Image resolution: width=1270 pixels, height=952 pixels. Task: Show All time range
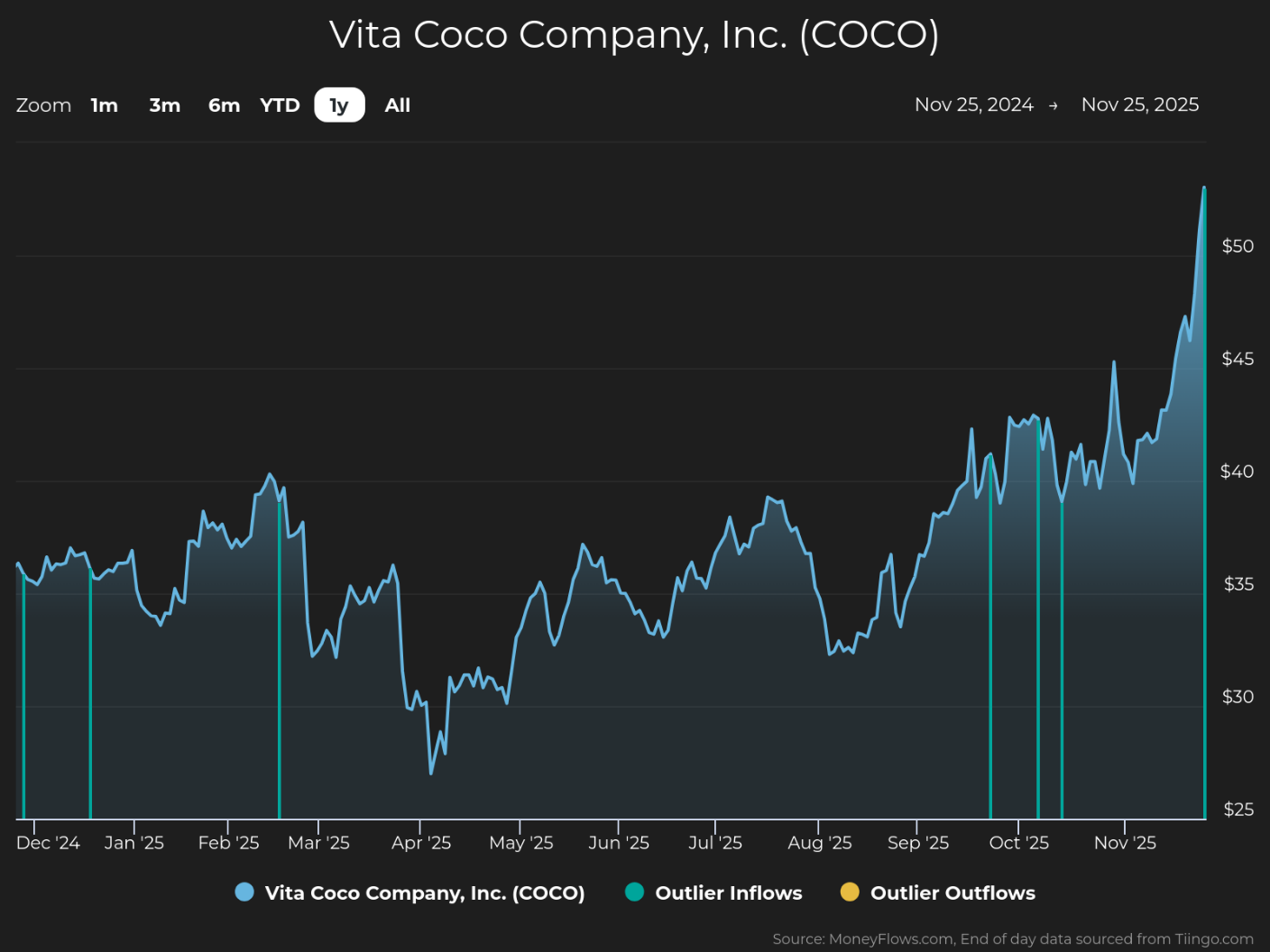click(x=397, y=105)
